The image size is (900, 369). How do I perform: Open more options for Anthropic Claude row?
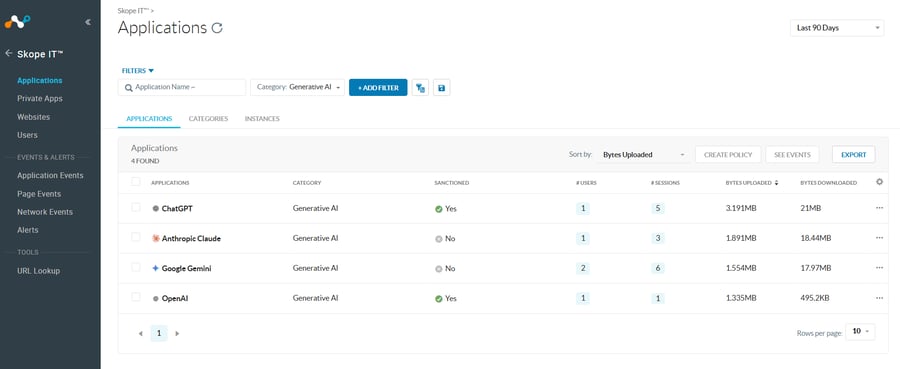point(879,238)
